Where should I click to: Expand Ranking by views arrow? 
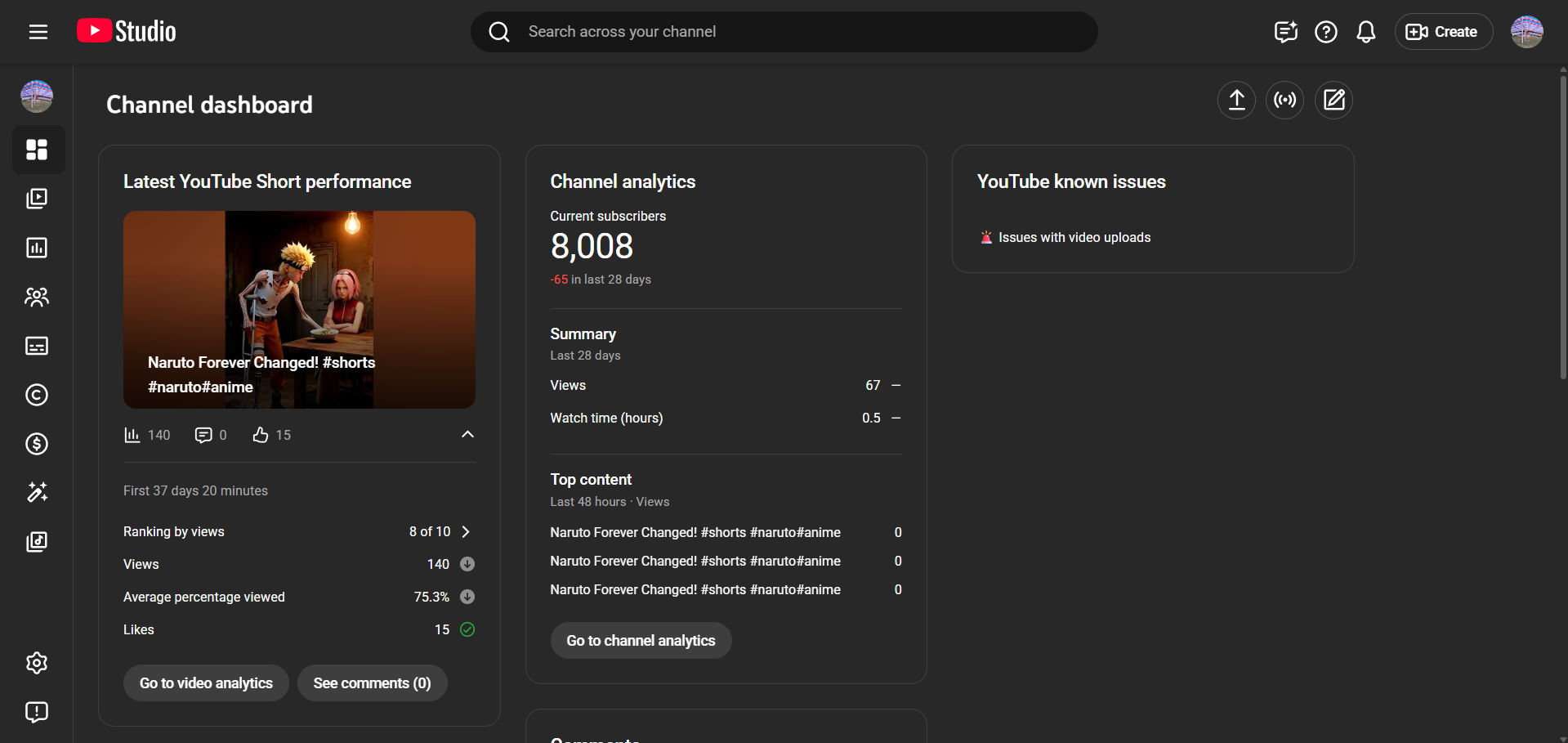tap(466, 531)
